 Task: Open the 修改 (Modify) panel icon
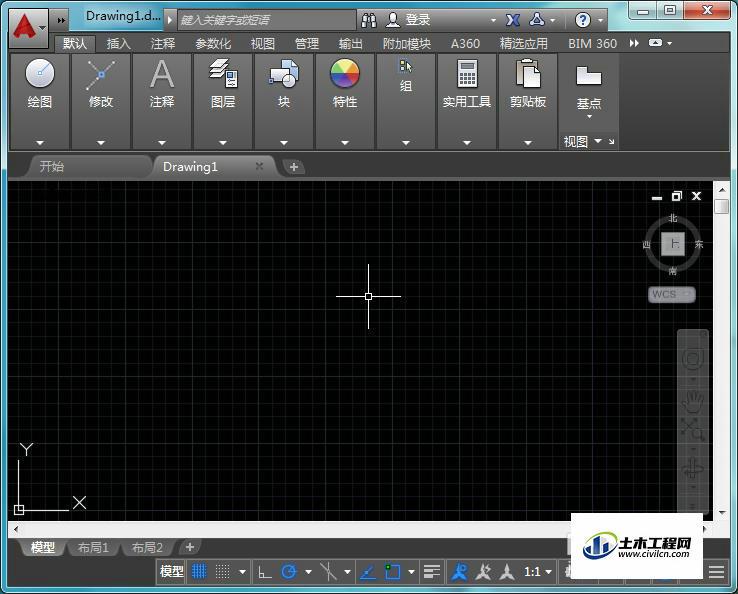pyautogui.click(x=101, y=74)
